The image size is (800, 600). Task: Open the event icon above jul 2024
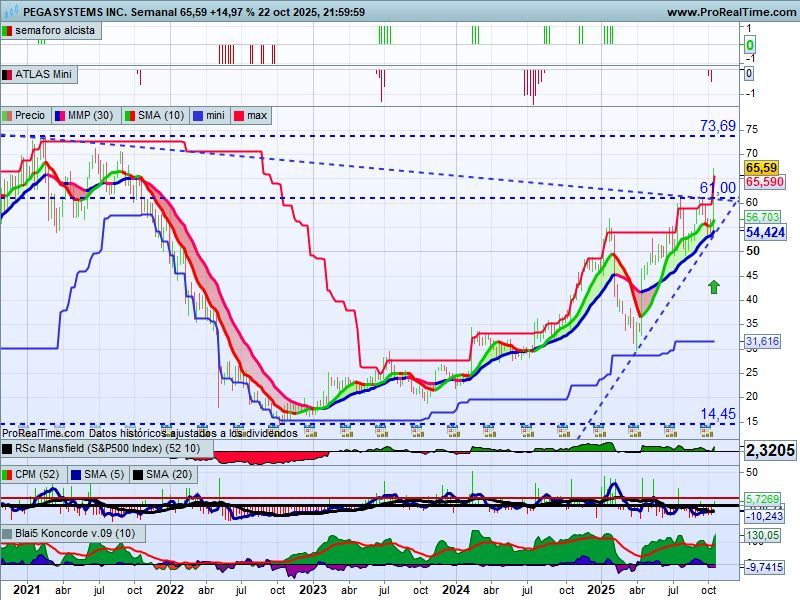point(527,432)
